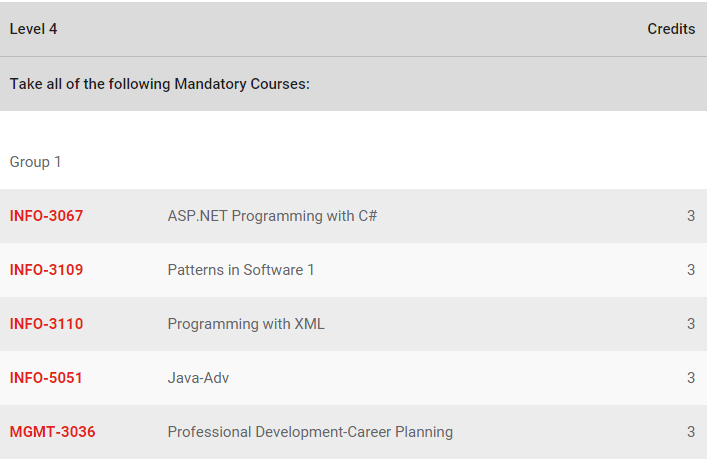Open the INFO-5051 course link
Viewport: 709px width, 461px height.
pos(46,378)
